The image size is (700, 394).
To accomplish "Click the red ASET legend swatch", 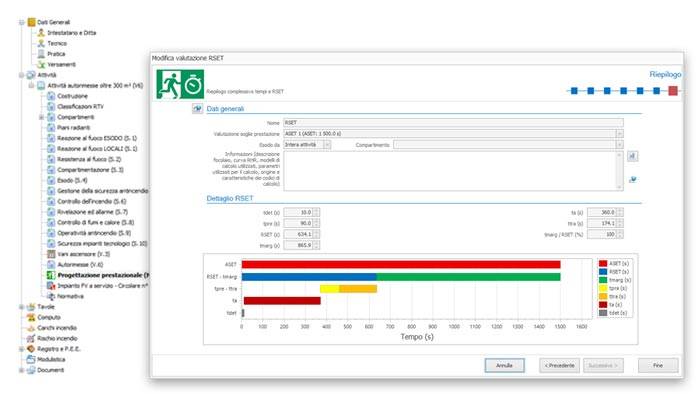I will (603, 263).
